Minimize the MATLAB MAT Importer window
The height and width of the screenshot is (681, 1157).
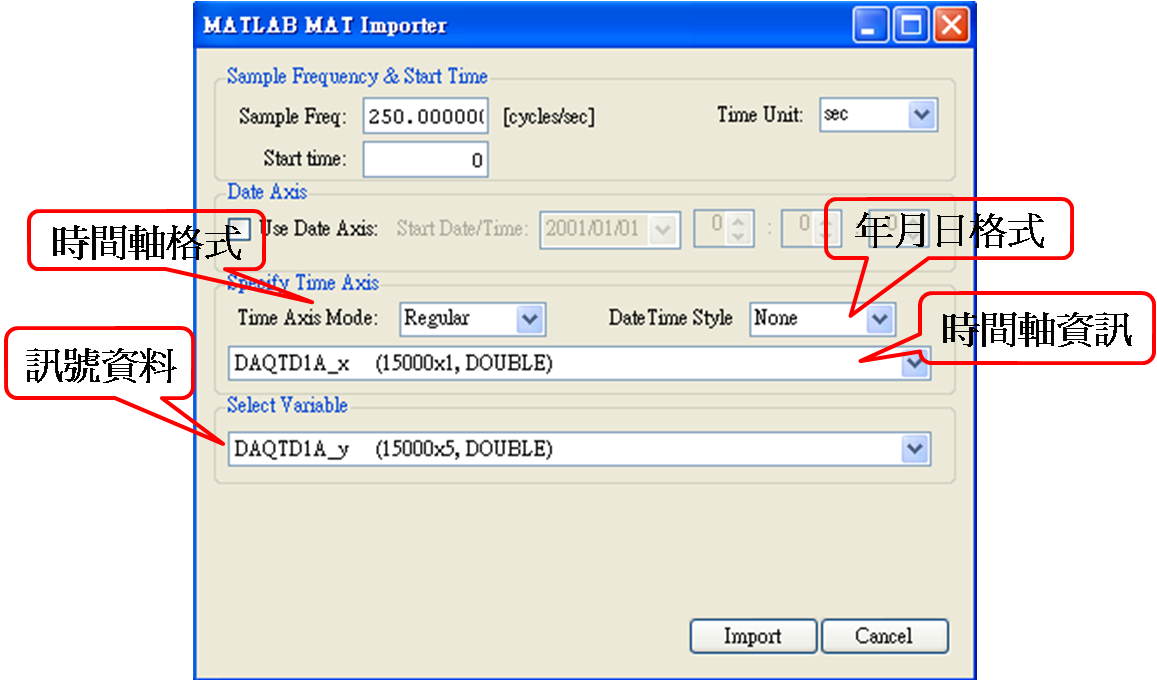[x=869, y=25]
